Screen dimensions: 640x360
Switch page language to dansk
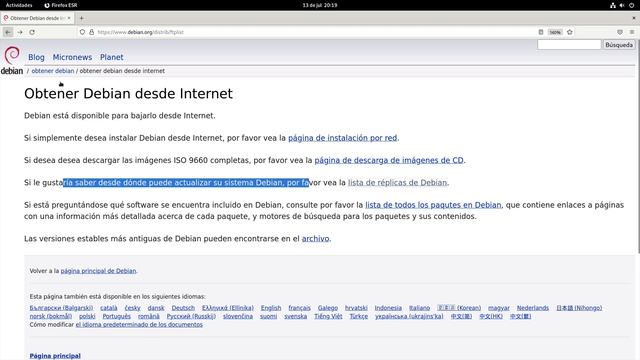(156, 308)
